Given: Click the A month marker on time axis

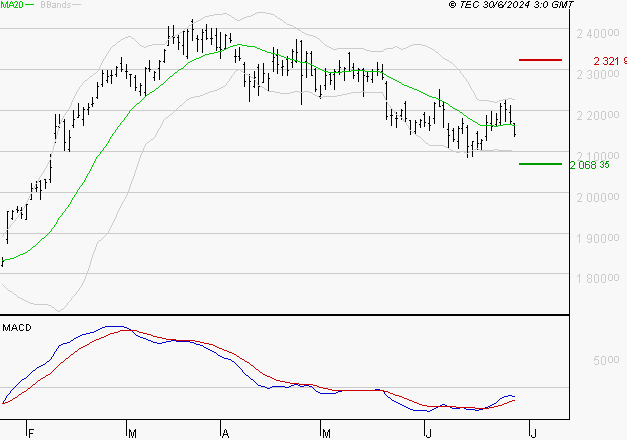Looking at the screenshot, I should point(226,434).
